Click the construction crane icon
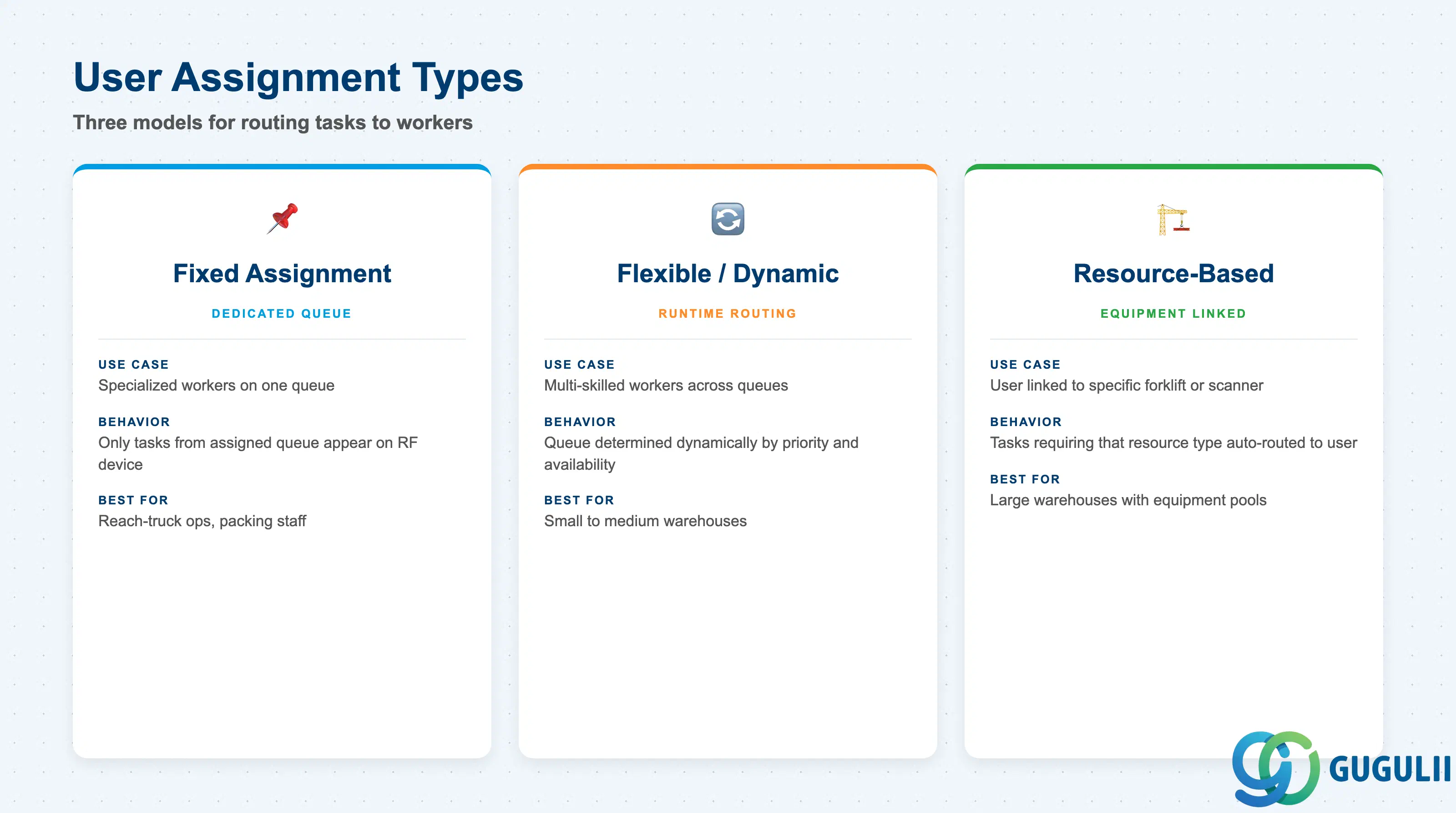1456x813 pixels. pos(1173,219)
